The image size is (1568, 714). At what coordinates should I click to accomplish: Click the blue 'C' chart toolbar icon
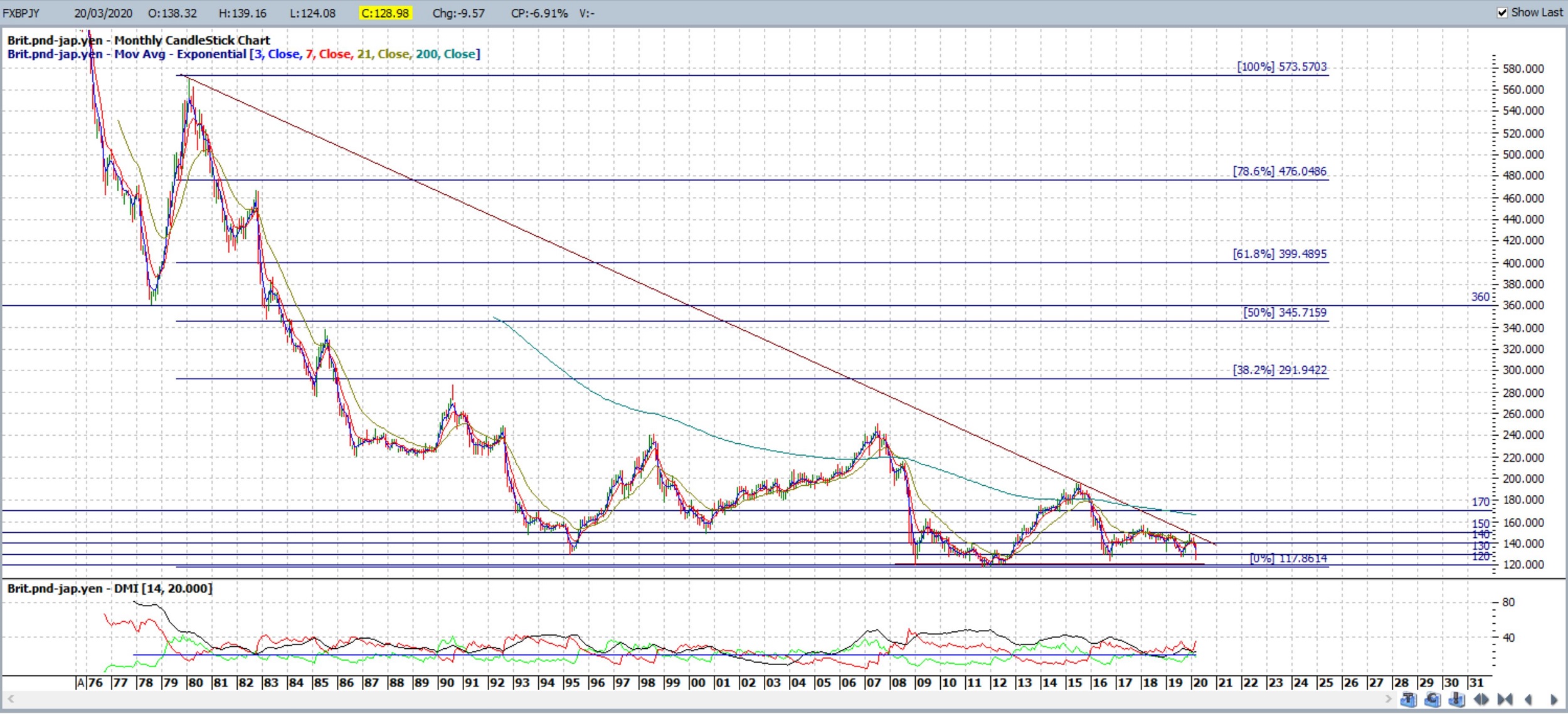(1433, 699)
